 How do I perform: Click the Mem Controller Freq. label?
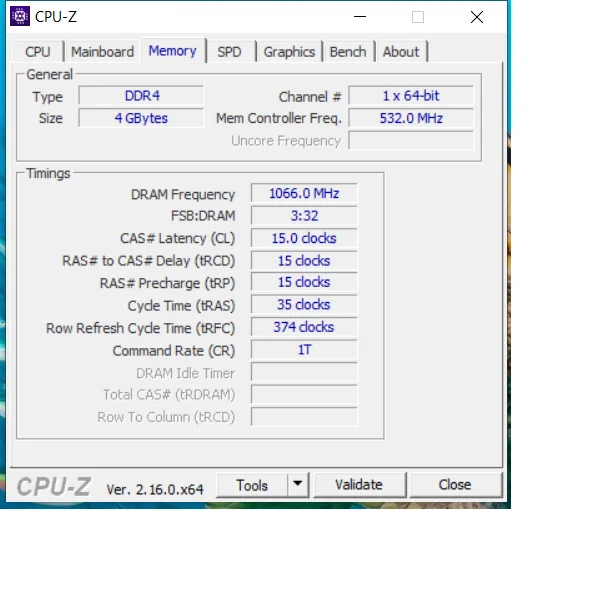pyautogui.click(x=279, y=118)
